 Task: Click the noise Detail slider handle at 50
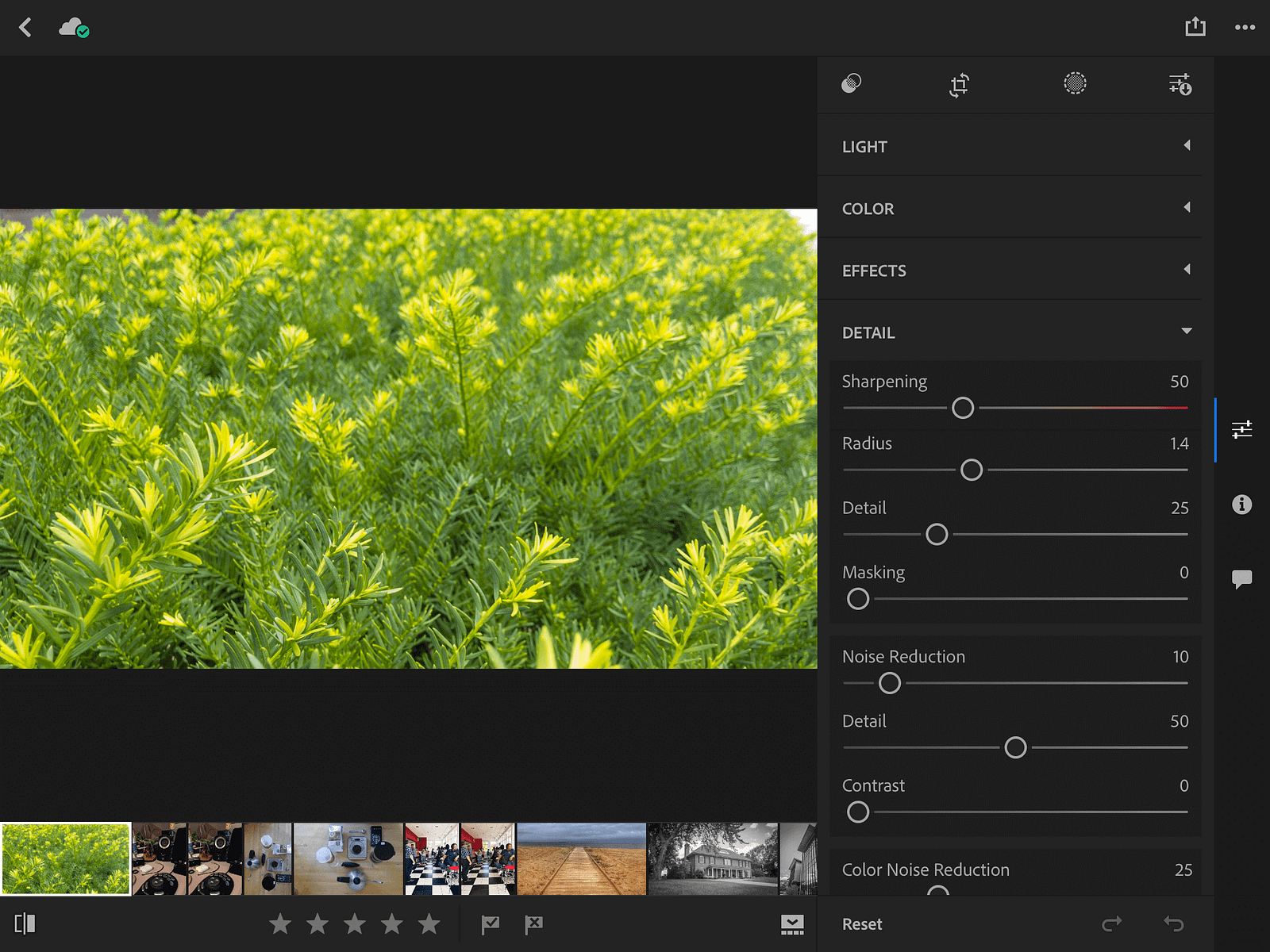pos(1015,747)
